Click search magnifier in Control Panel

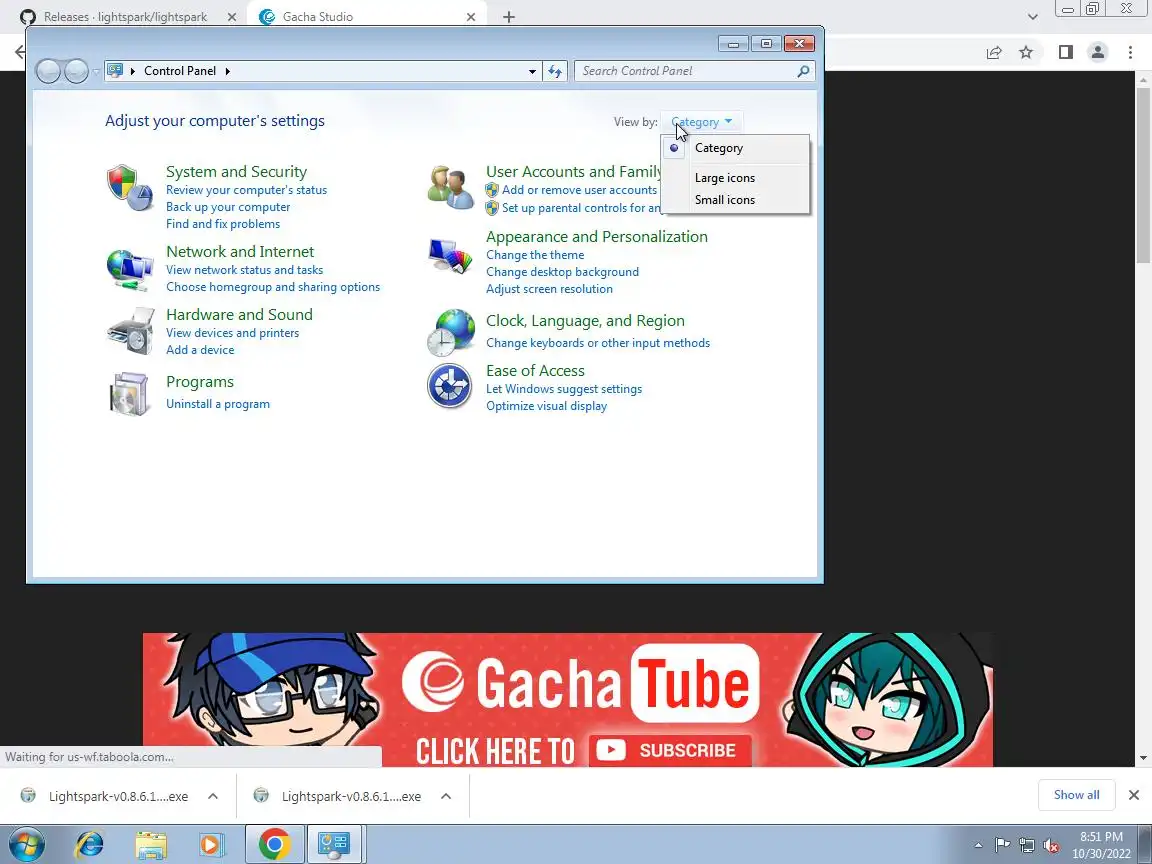coord(803,71)
